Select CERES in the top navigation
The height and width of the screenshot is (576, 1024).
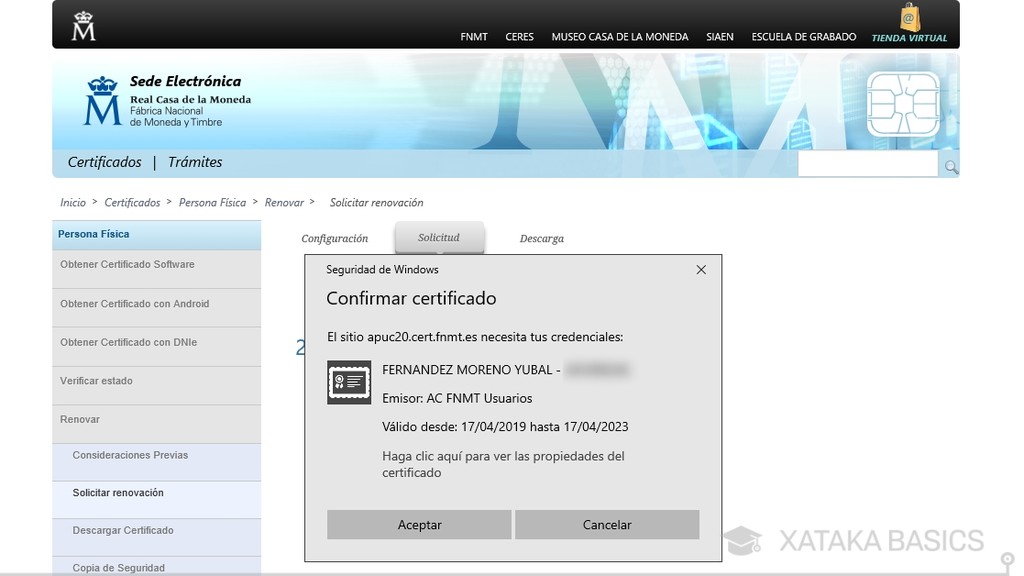(519, 36)
